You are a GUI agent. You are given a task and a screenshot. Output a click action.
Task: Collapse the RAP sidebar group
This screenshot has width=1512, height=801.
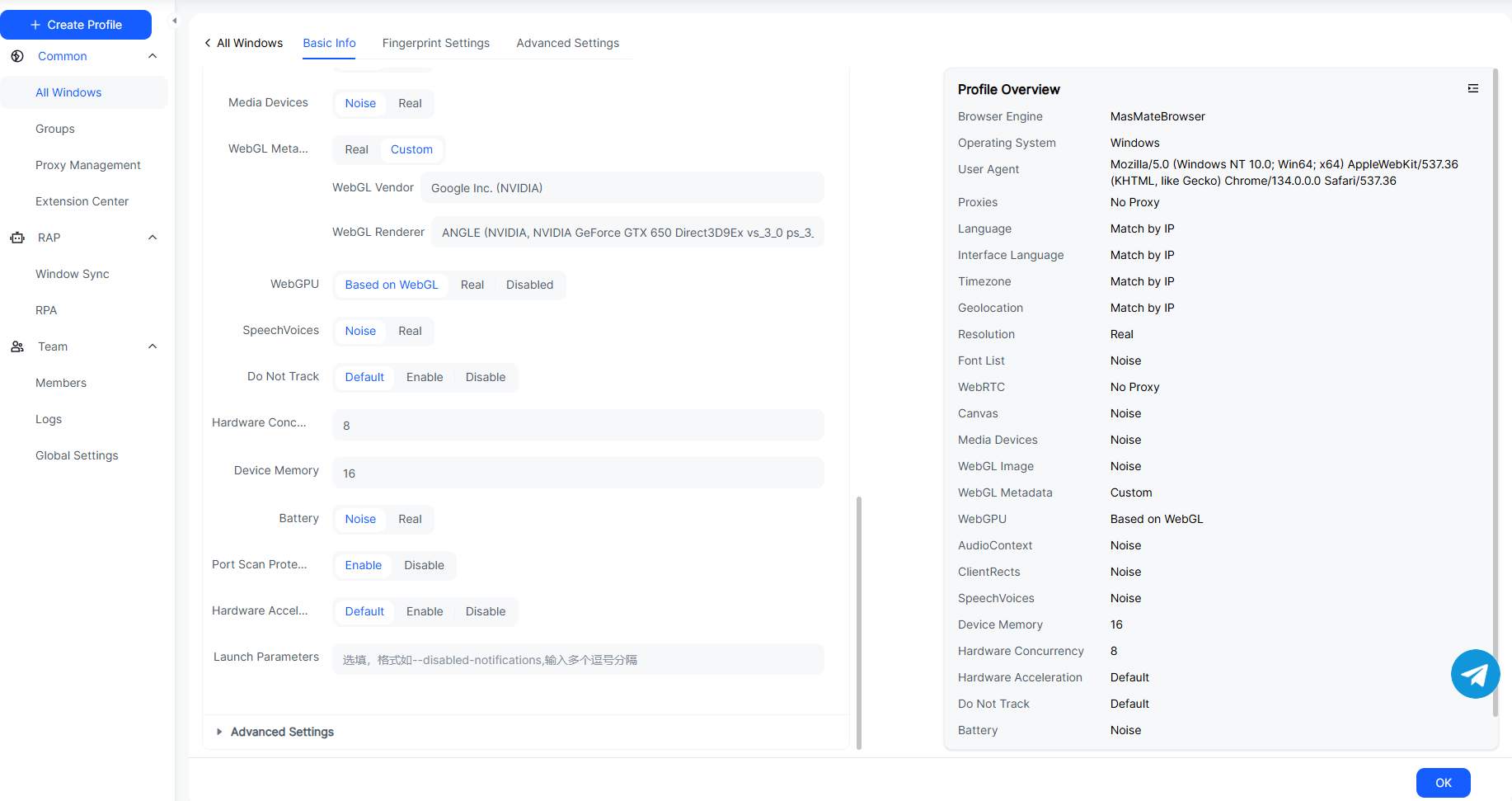pos(153,238)
